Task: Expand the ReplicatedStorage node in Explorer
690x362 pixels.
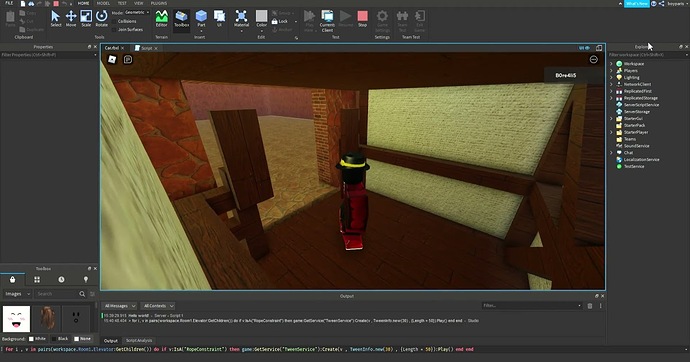Action: click(611, 98)
